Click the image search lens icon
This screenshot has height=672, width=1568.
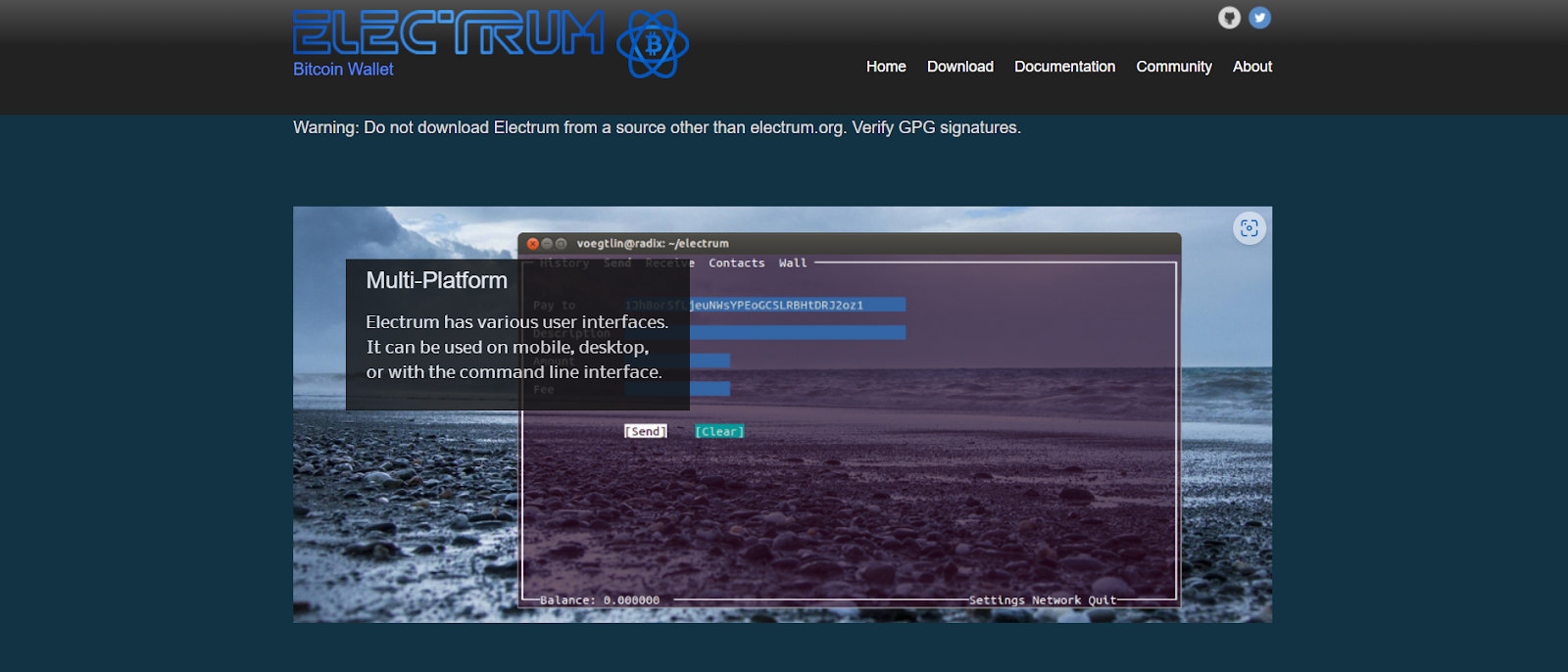(x=1249, y=228)
